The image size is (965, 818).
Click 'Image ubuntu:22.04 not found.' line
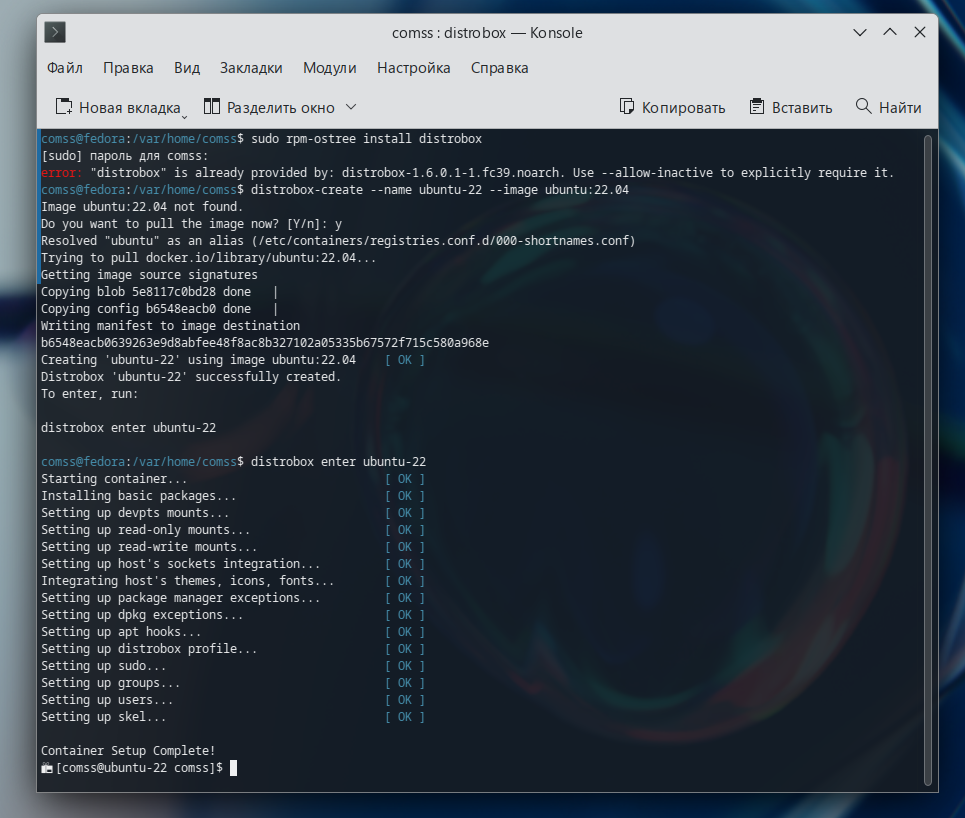[x=142, y=207]
